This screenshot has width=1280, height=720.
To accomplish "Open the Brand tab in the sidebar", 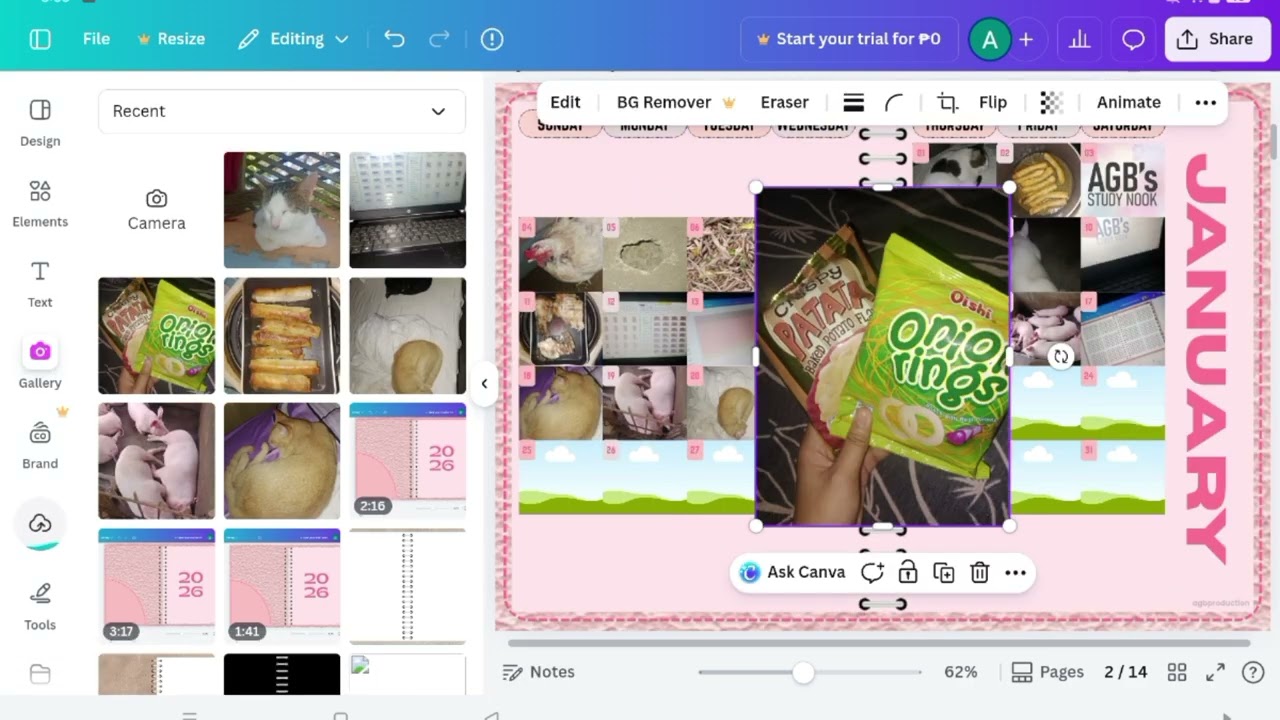I will click(40, 446).
